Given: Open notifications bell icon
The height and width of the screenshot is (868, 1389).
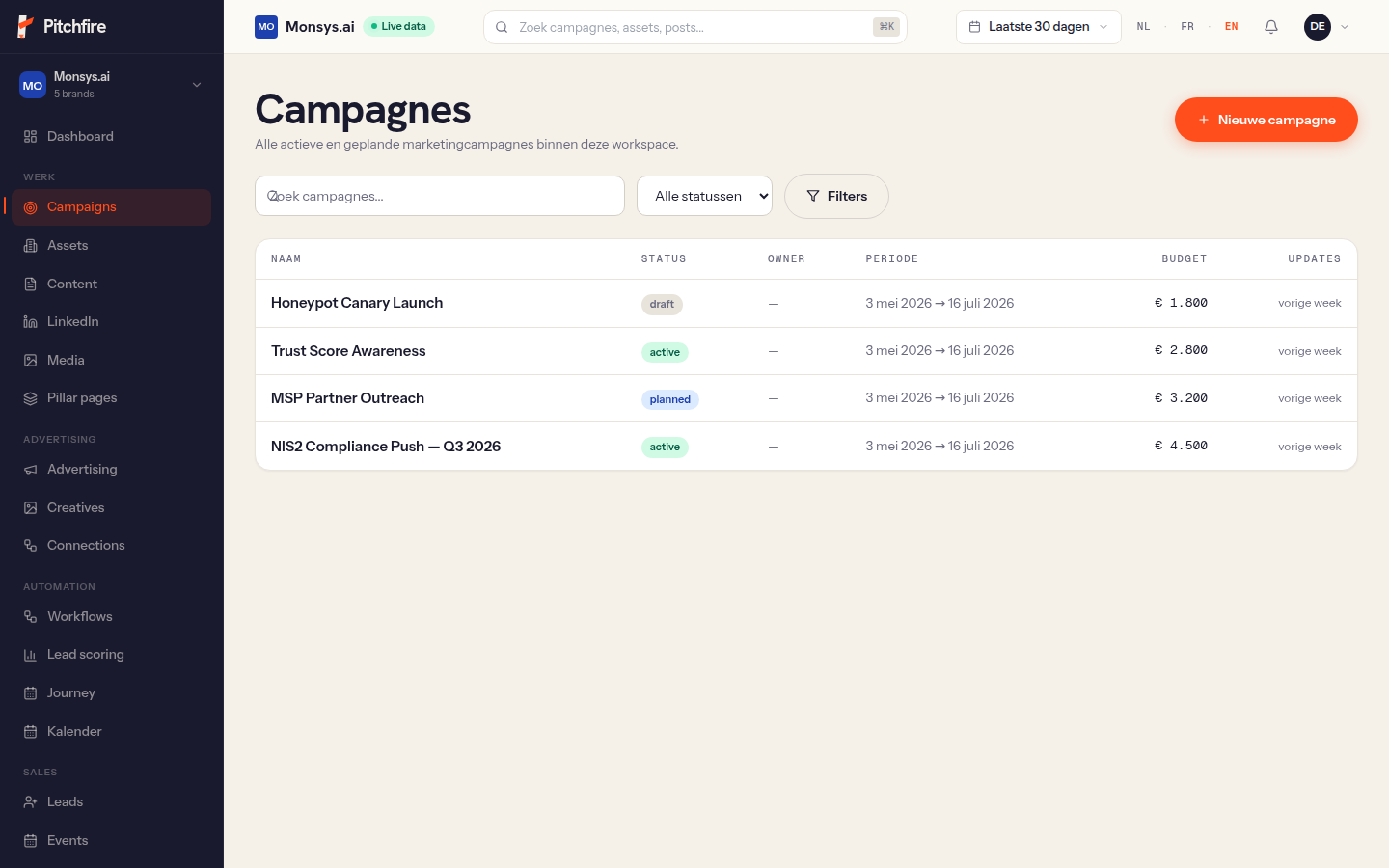Looking at the screenshot, I should click(1271, 27).
